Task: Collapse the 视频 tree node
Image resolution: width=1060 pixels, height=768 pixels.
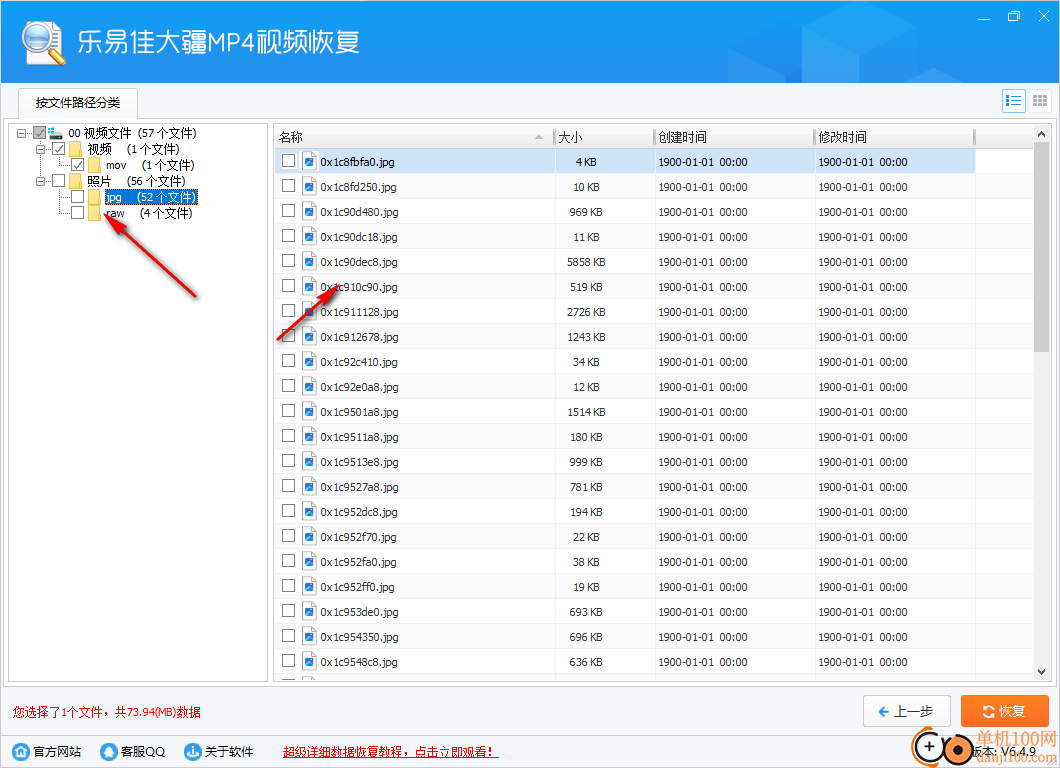Action: 41,149
